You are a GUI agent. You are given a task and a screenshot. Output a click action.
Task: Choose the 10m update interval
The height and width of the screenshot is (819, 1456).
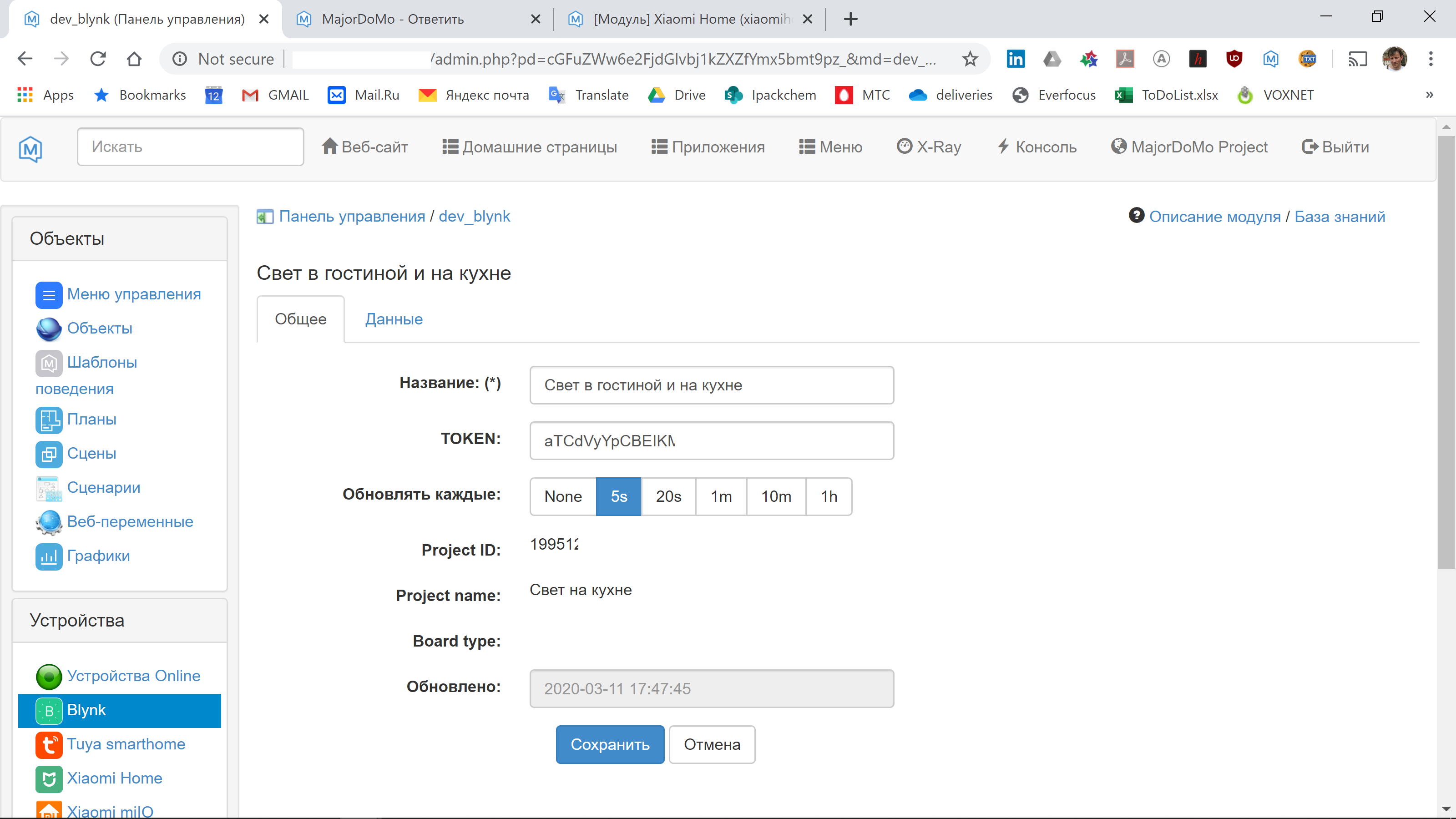point(776,496)
